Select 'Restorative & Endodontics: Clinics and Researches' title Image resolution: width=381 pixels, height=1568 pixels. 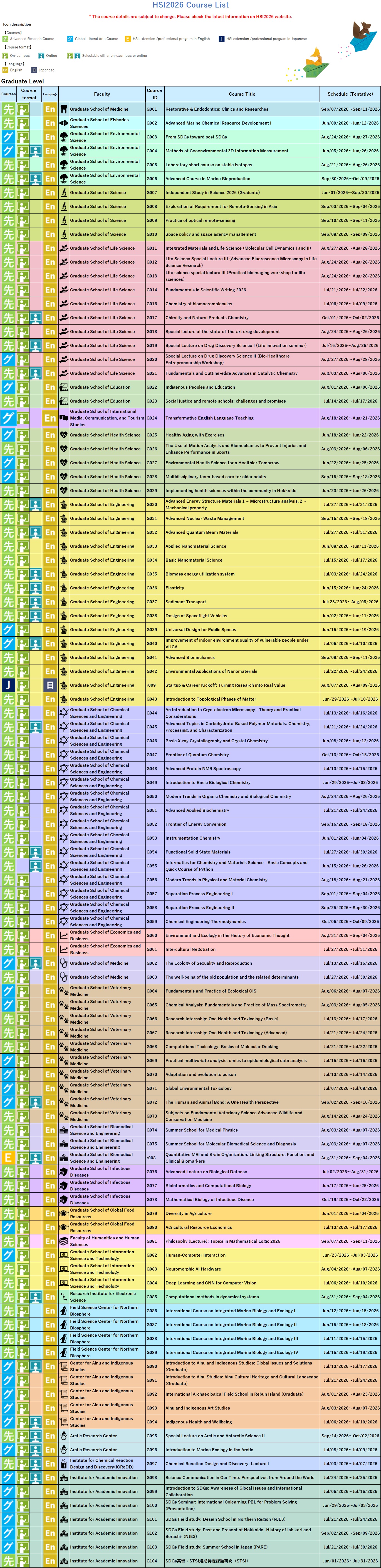tap(217, 109)
